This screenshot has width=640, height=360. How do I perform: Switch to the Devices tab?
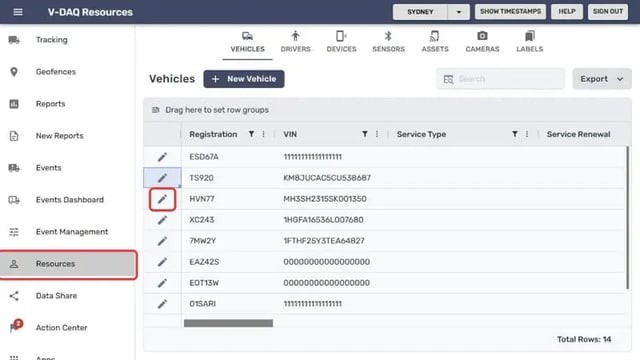341,42
